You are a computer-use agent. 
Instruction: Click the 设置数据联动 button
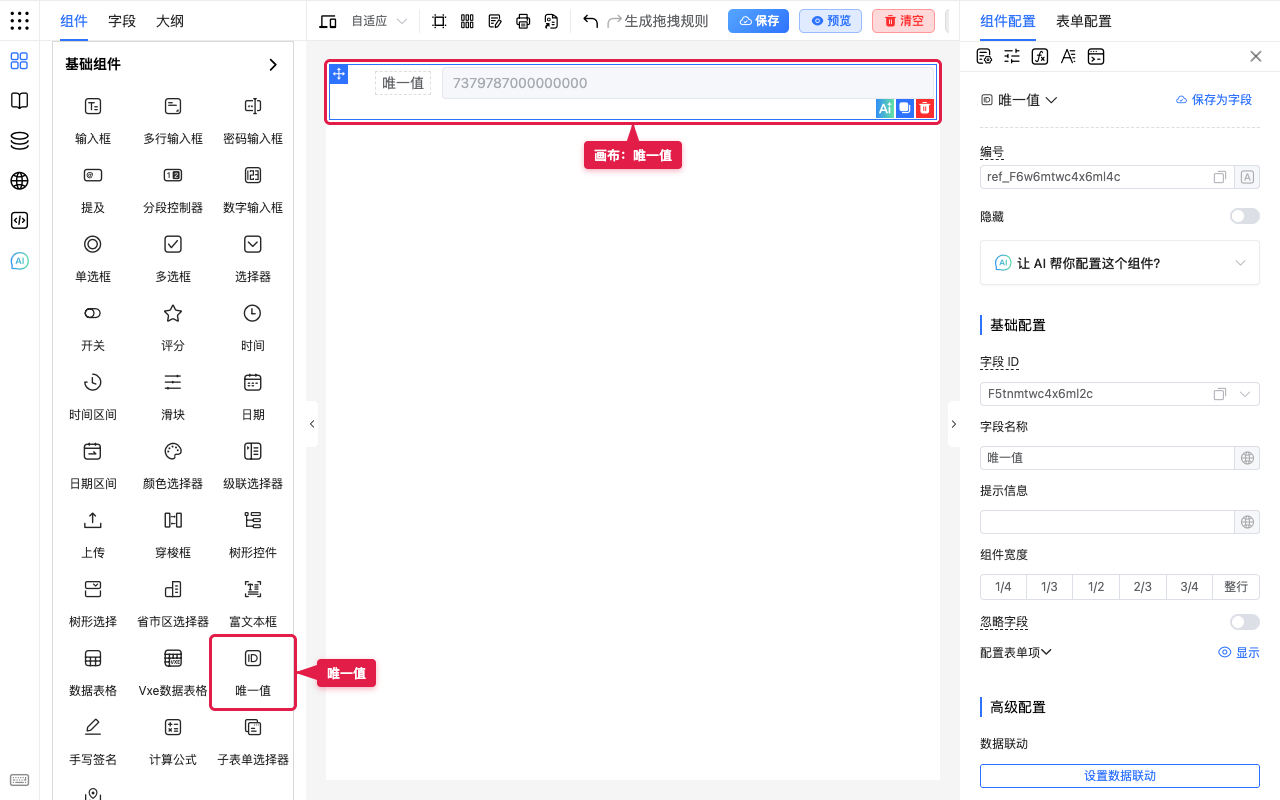[1120, 776]
